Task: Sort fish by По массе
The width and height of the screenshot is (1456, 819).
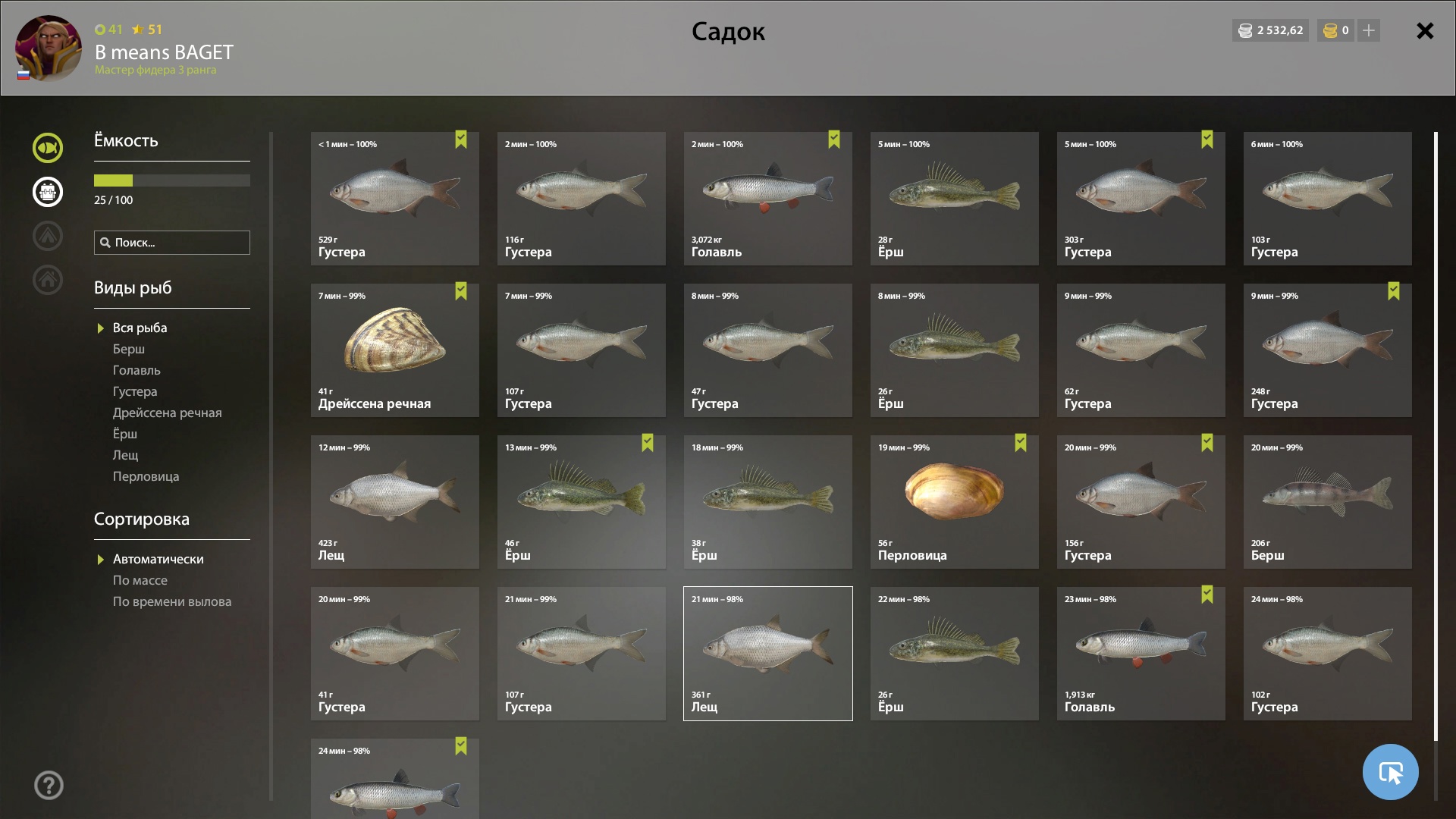Action: point(140,580)
